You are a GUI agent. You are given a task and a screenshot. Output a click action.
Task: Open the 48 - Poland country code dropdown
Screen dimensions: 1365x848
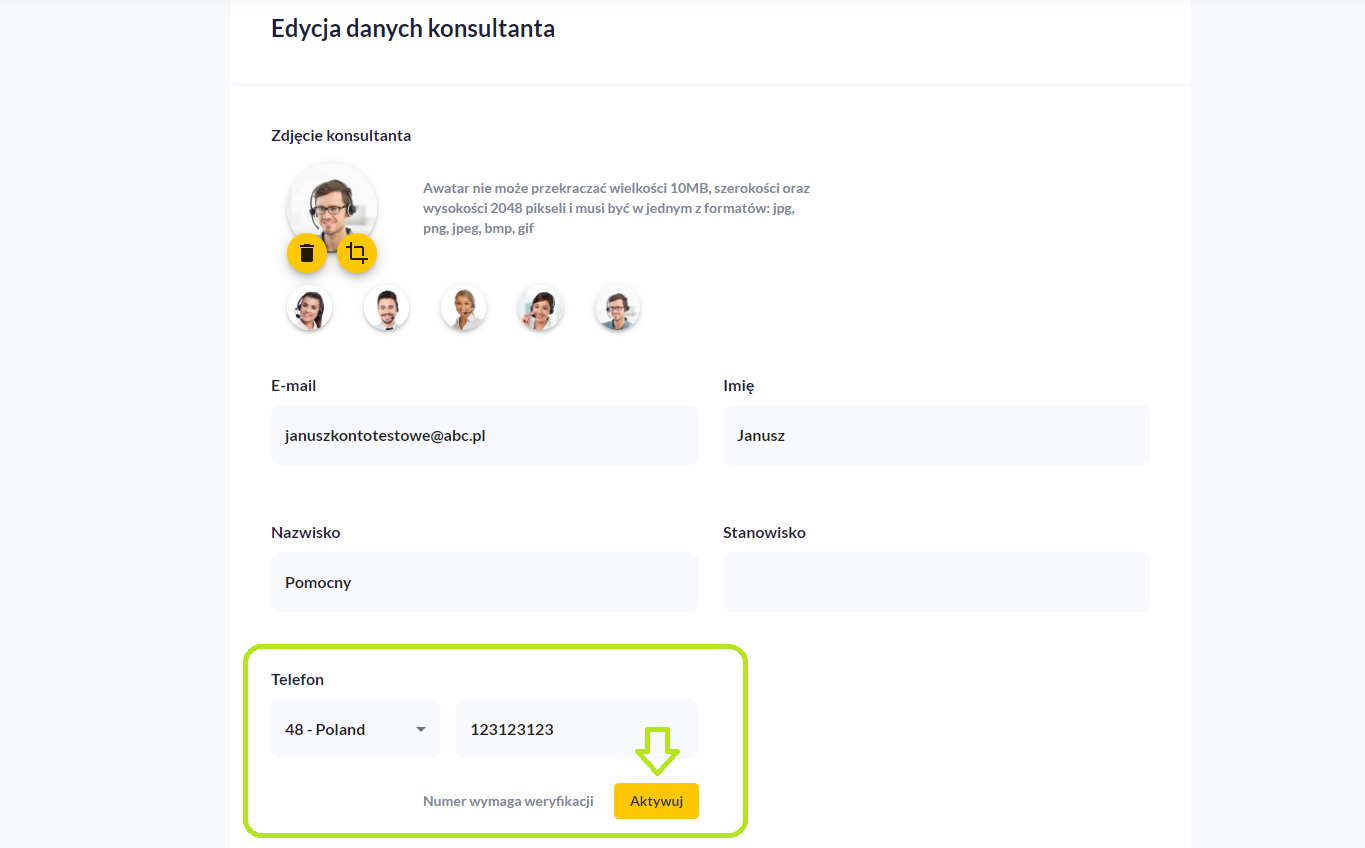pos(355,729)
